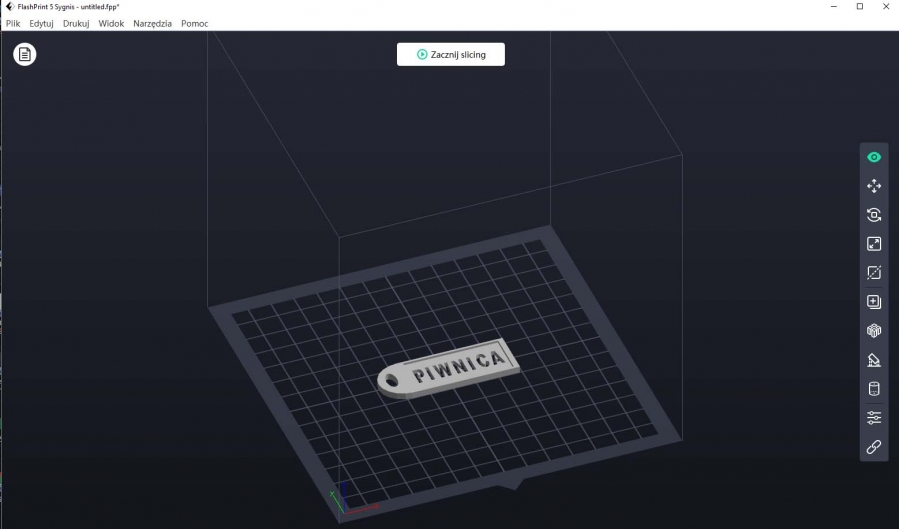Select the PIWNICA keychain model
Screen dimensions: 899x529
click(x=448, y=368)
